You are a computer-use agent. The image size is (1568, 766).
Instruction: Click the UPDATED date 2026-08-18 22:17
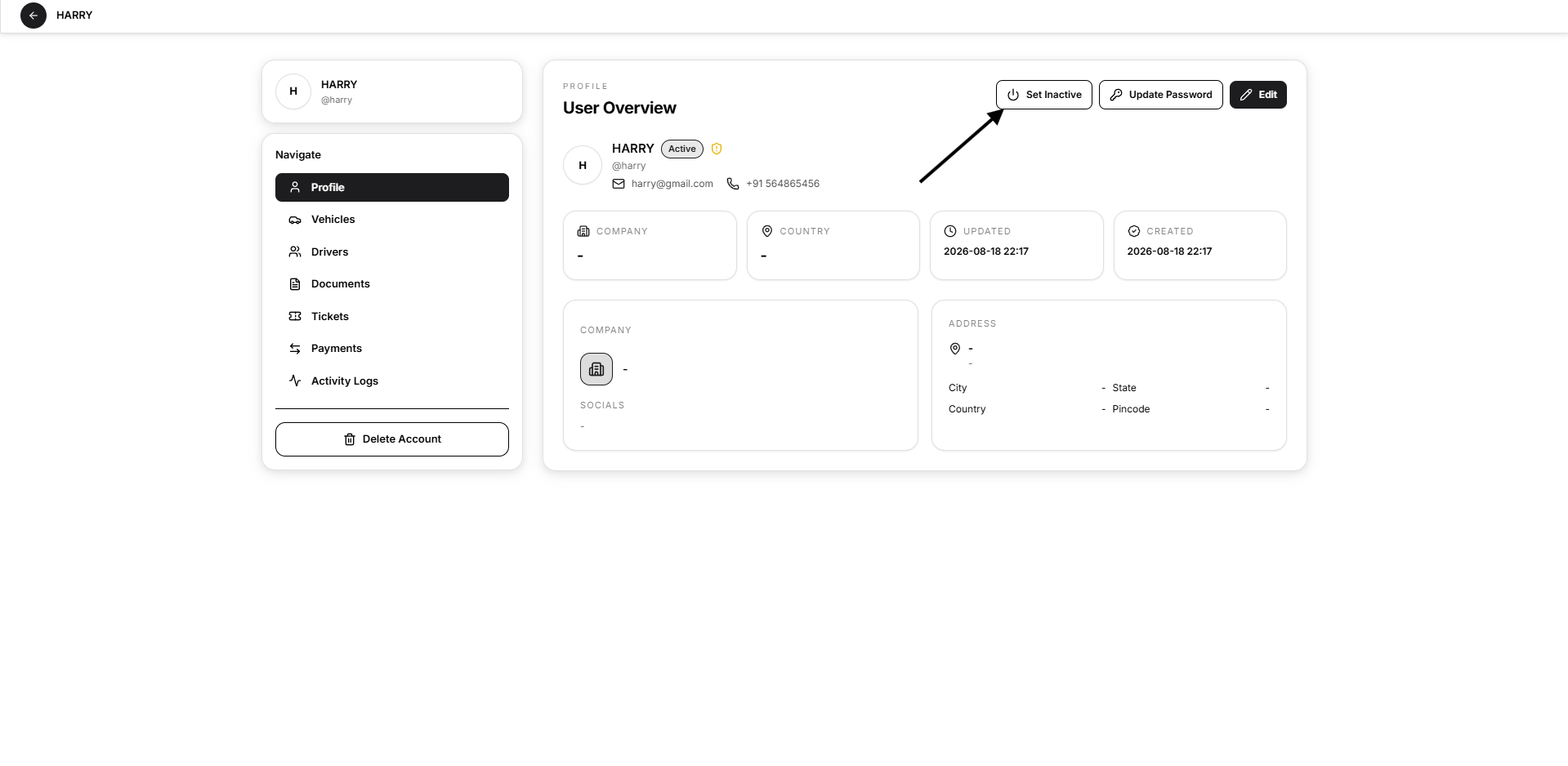(986, 252)
